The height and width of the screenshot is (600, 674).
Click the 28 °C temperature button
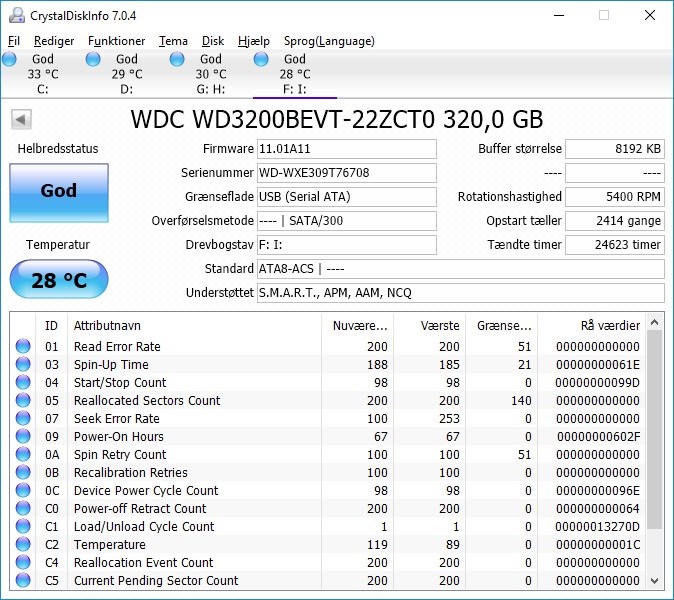click(59, 279)
